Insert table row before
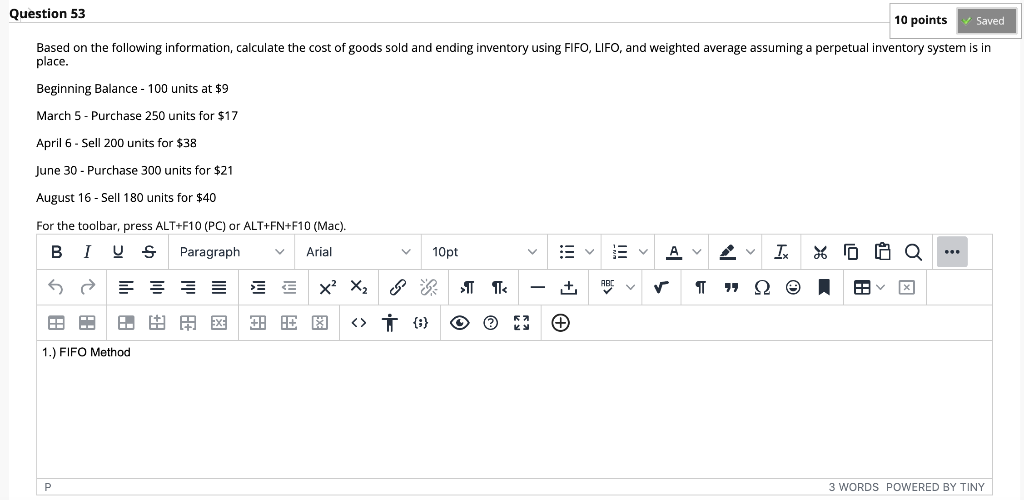 click(157, 322)
